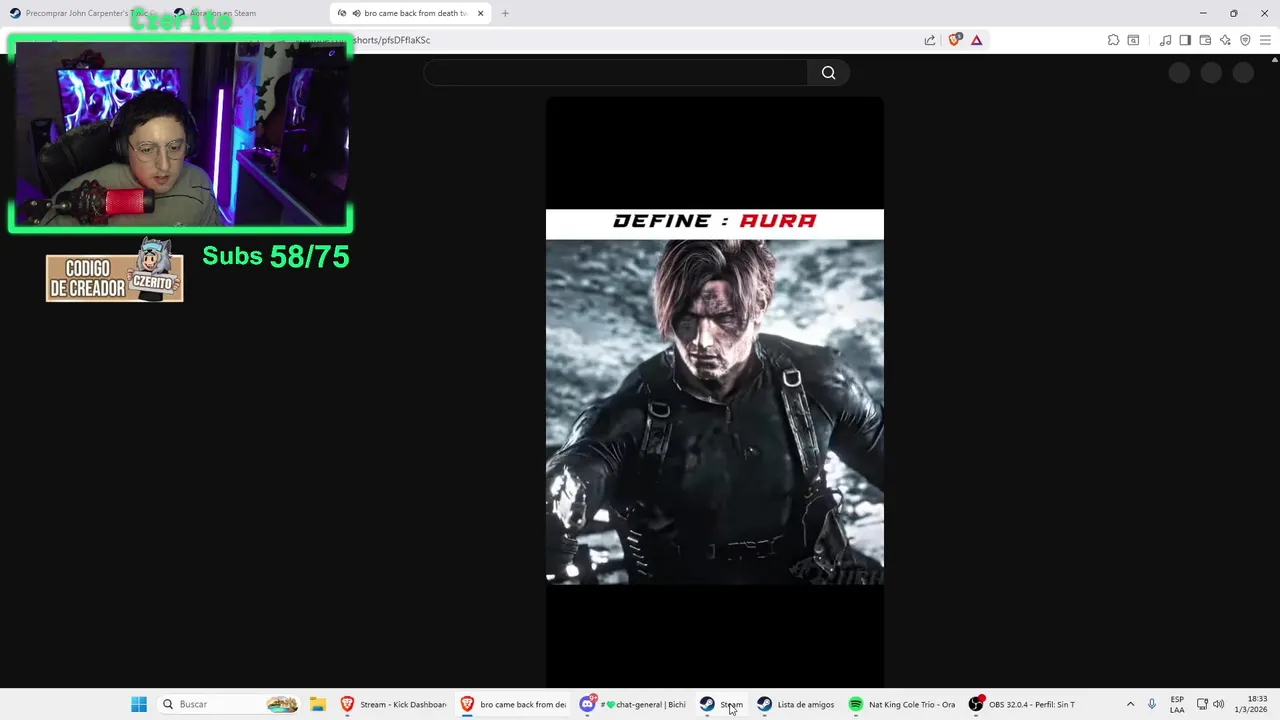Click the first circular YouTube header button
The height and width of the screenshot is (720, 1280).
coord(1179,73)
